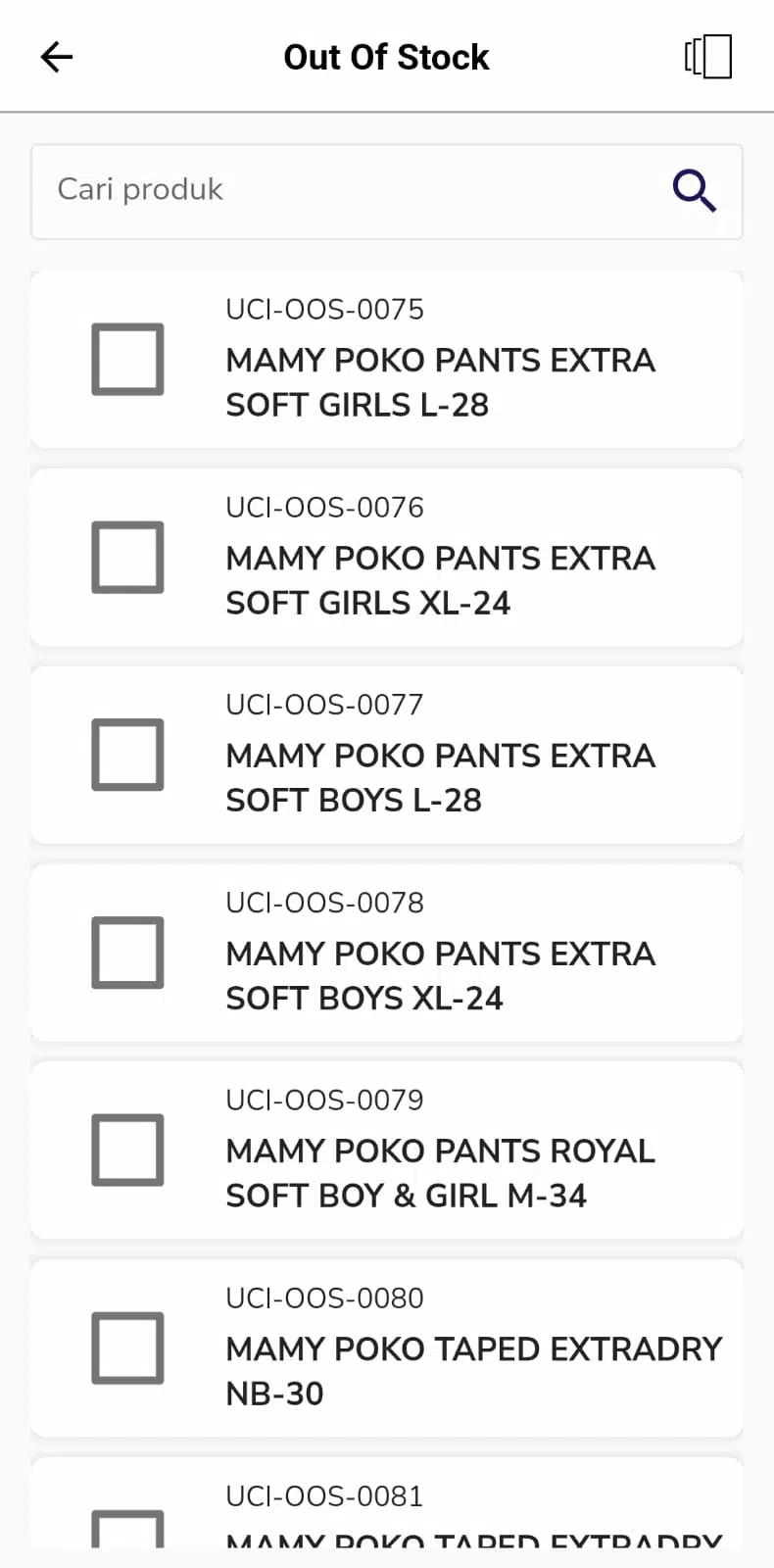The image size is (774, 1568).
Task: Open Mamy Poko Taped Extradry NB-30 name
Action: (473, 1371)
